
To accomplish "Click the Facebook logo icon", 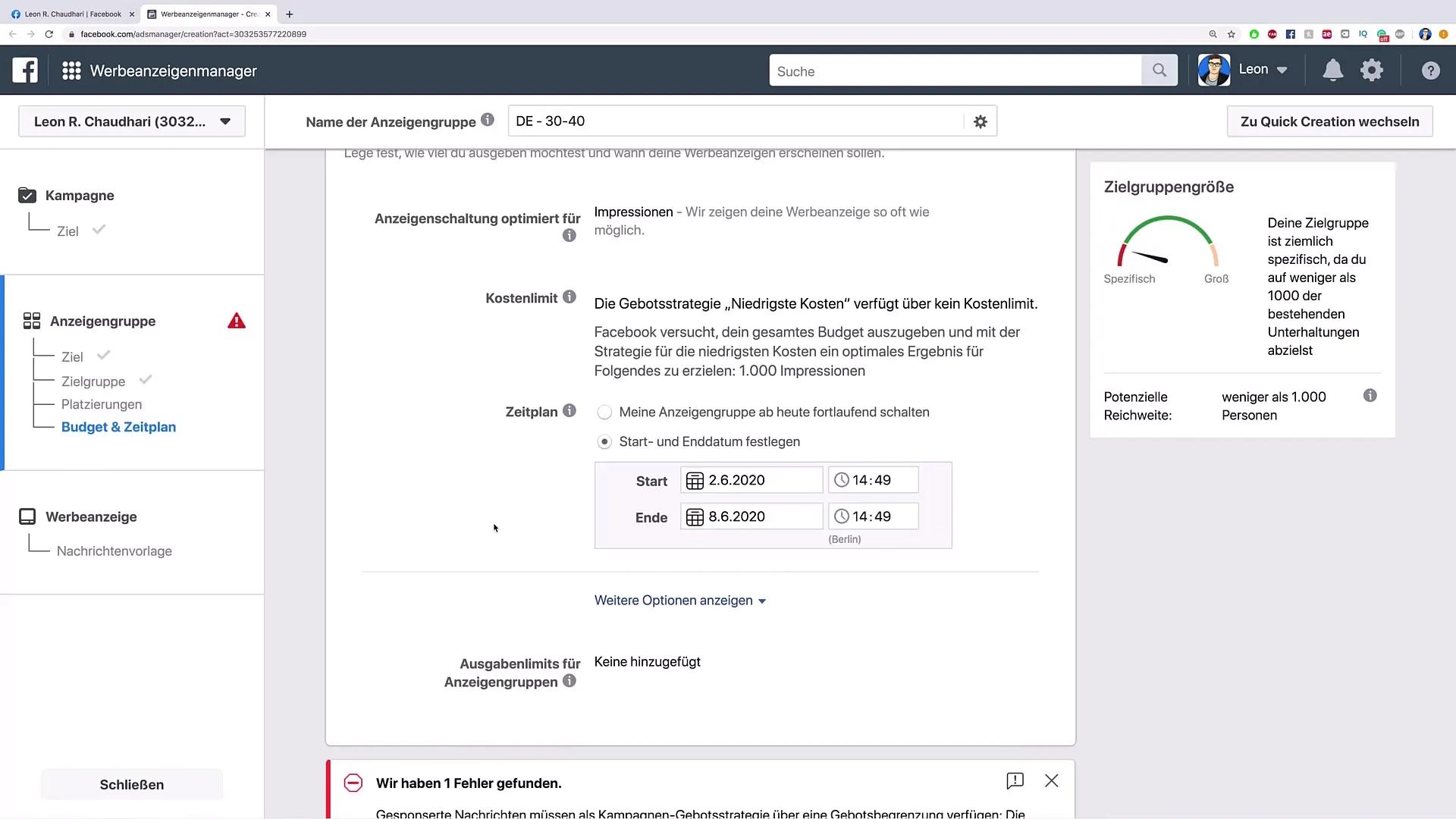I will (x=25, y=71).
